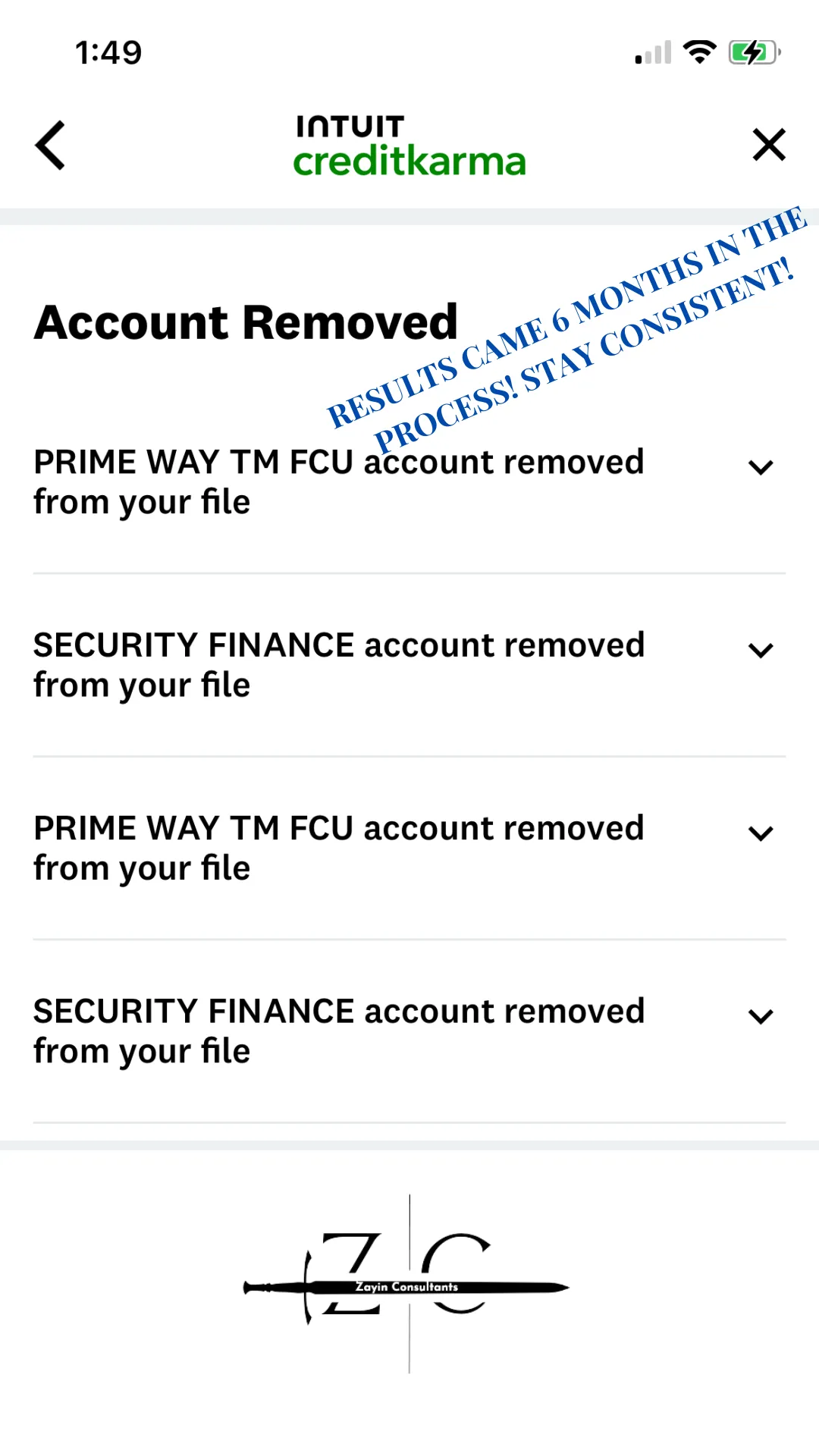819x1456 pixels.
Task: Select the last SECURITY FINANCE entry text
Action: click(338, 1031)
